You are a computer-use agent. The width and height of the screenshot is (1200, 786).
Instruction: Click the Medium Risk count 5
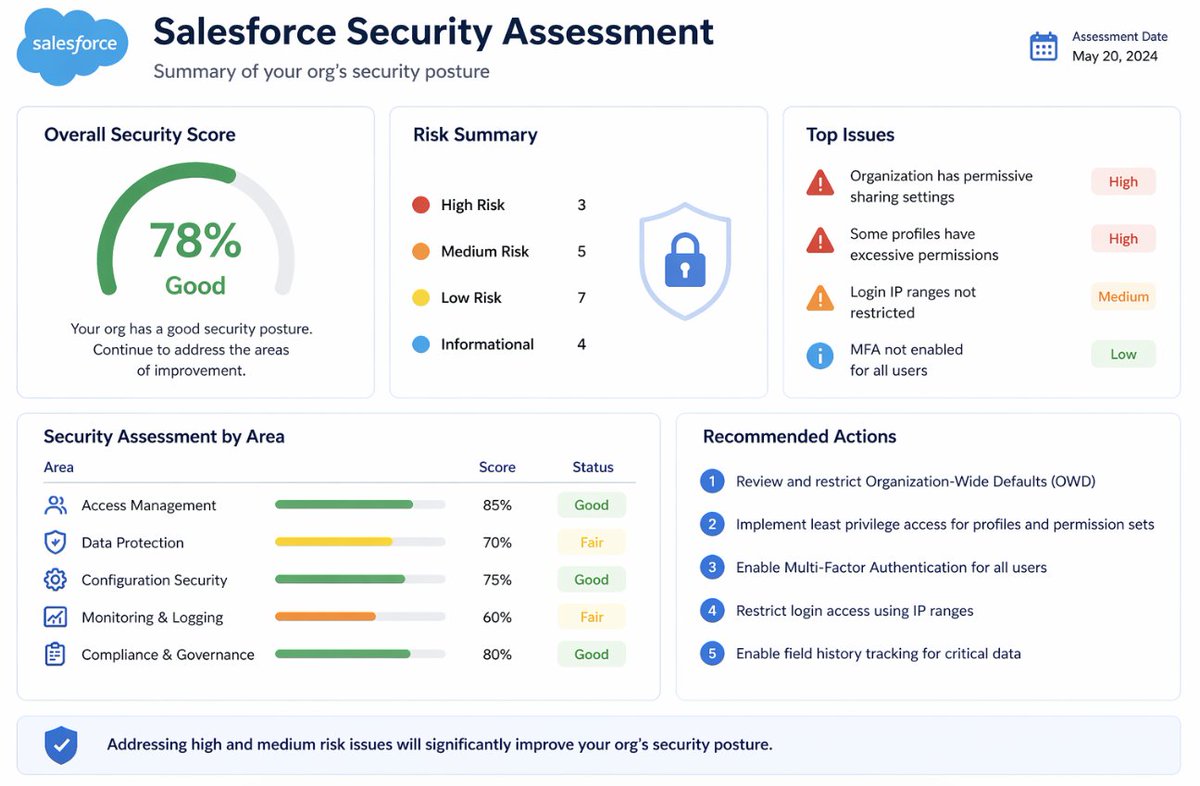[x=582, y=252]
